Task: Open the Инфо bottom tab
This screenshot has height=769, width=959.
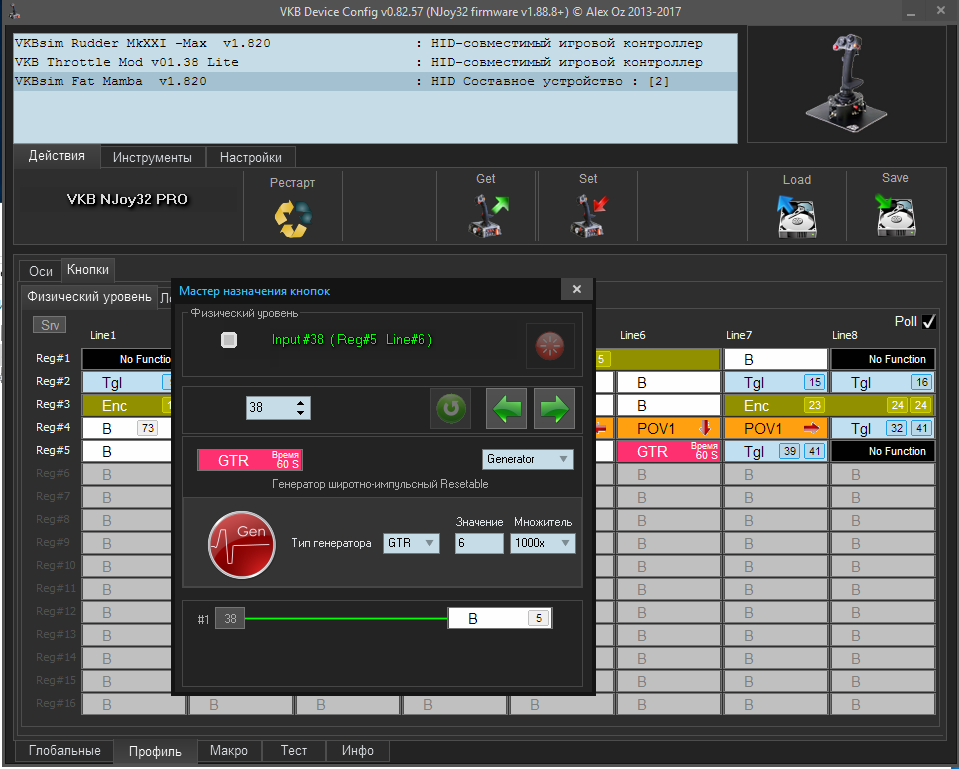Action: [358, 751]
